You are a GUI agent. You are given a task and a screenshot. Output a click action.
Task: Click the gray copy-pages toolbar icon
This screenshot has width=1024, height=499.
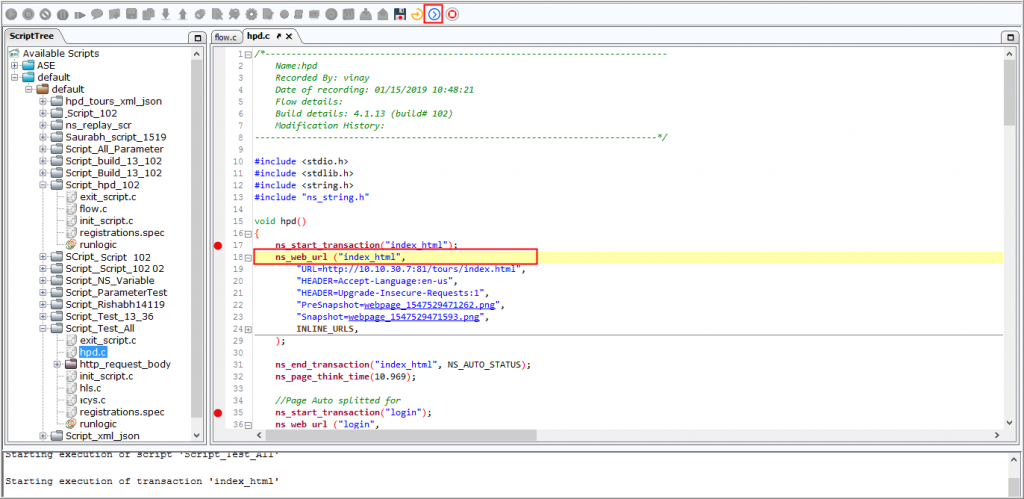149,14
